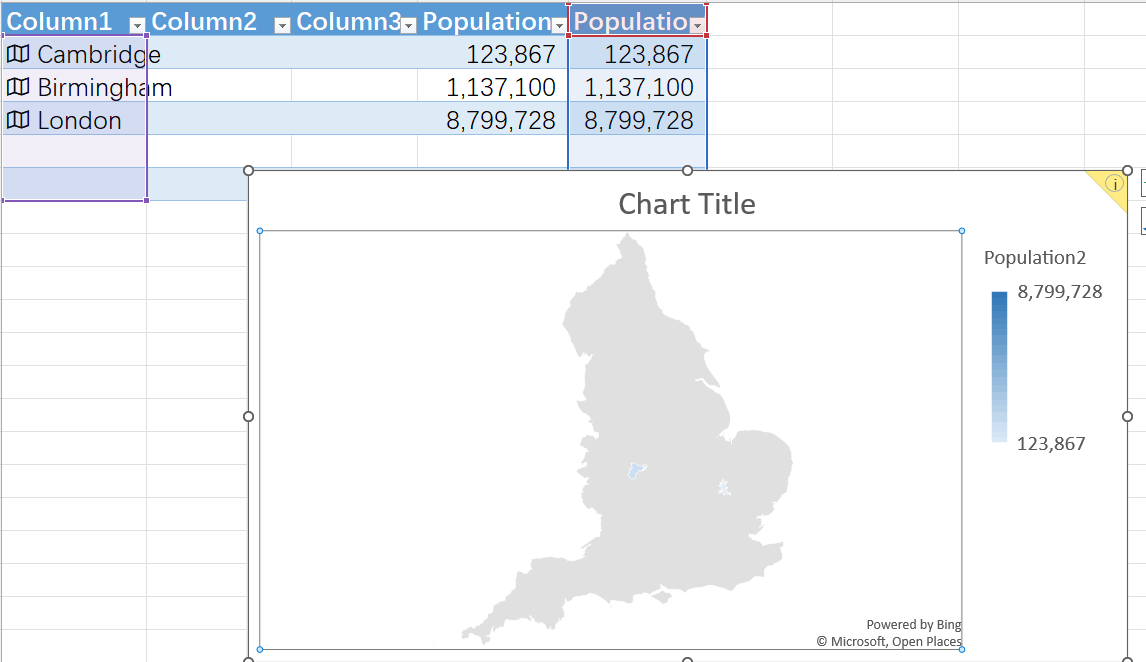Click legend maximum value 8,799,728
The height and width of the screenshot is (662, 1146).
coord(1060,292)
